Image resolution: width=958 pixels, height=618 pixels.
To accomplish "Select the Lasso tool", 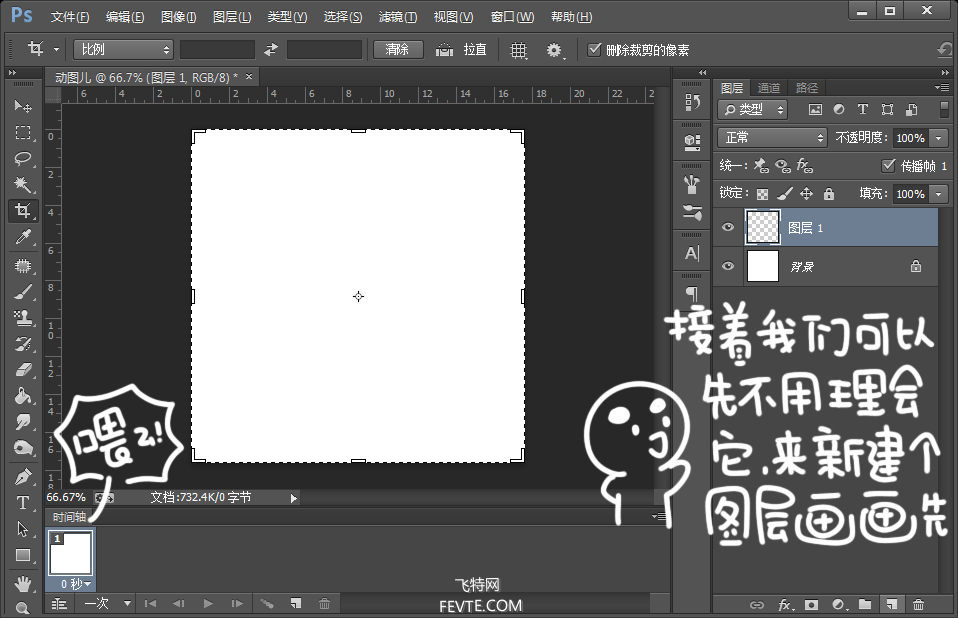I will (22, 159).
